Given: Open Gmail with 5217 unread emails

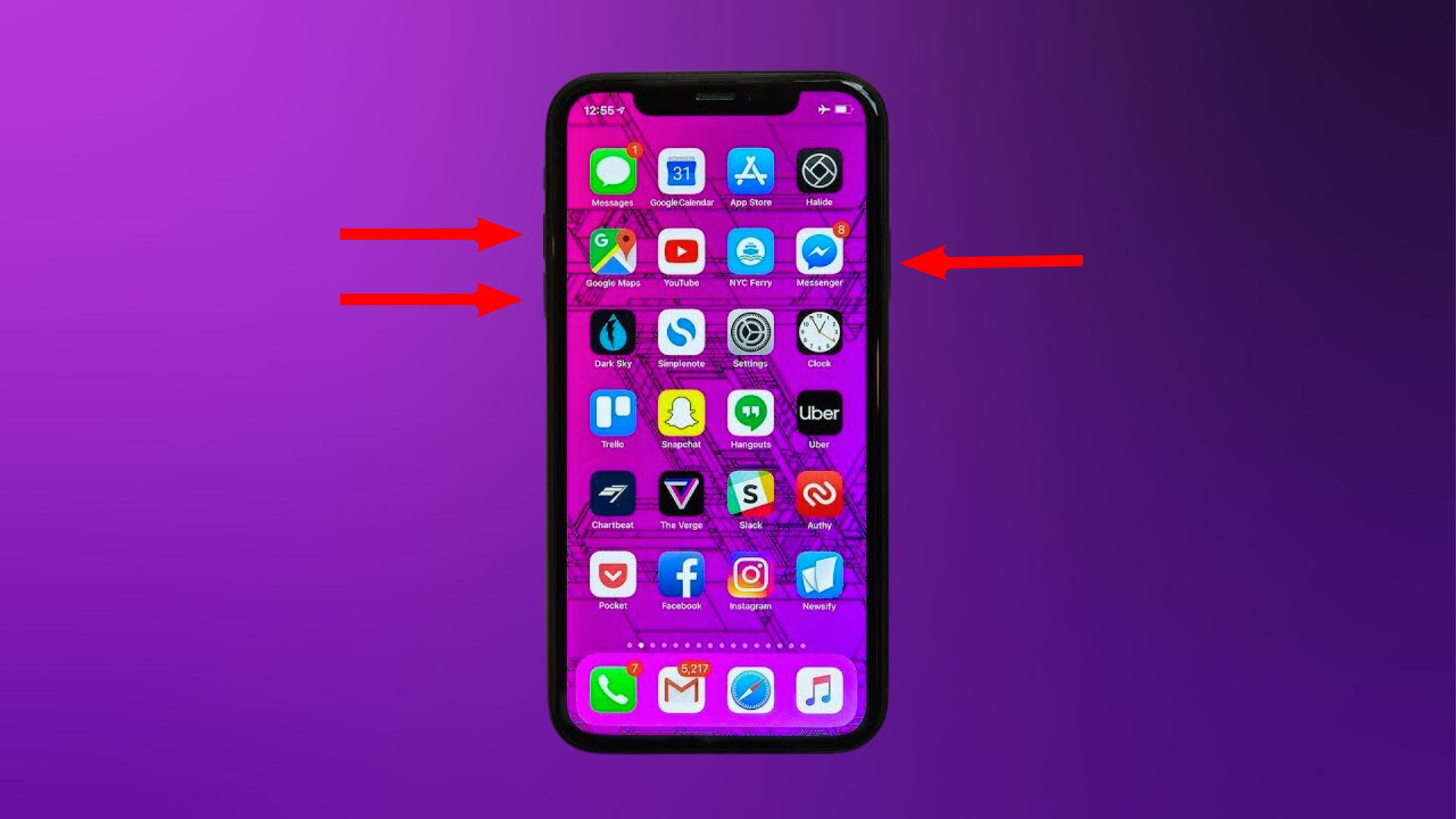Looking at the screenshot, I should (x=680, y=691).
